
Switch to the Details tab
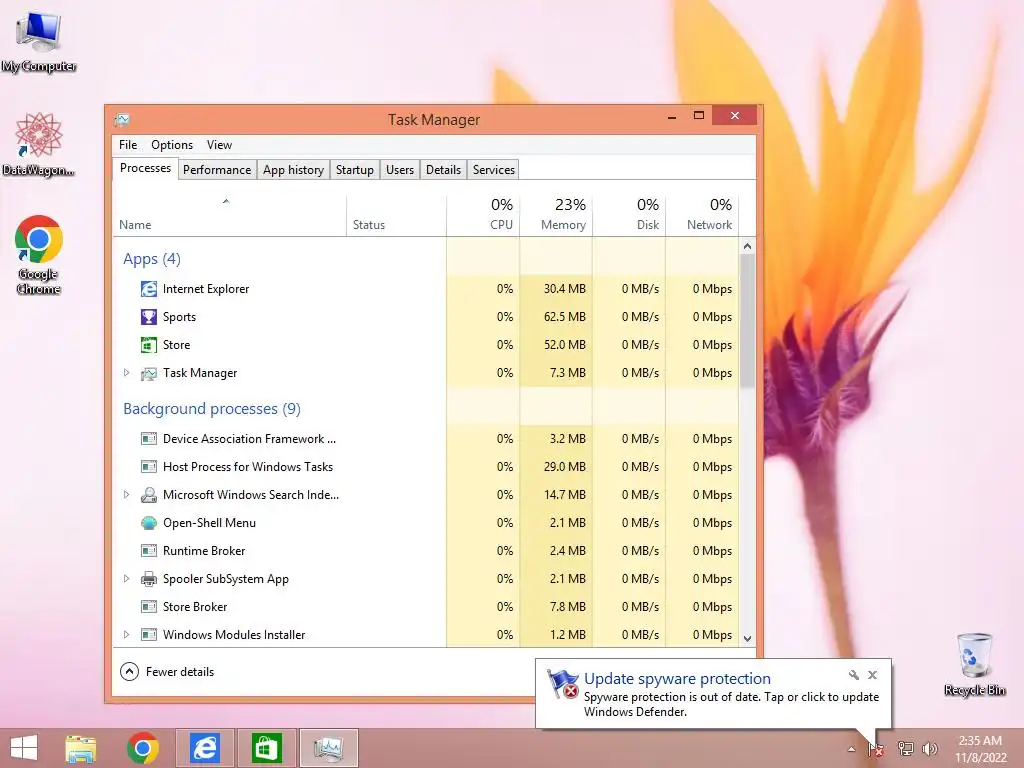point(443,170)
